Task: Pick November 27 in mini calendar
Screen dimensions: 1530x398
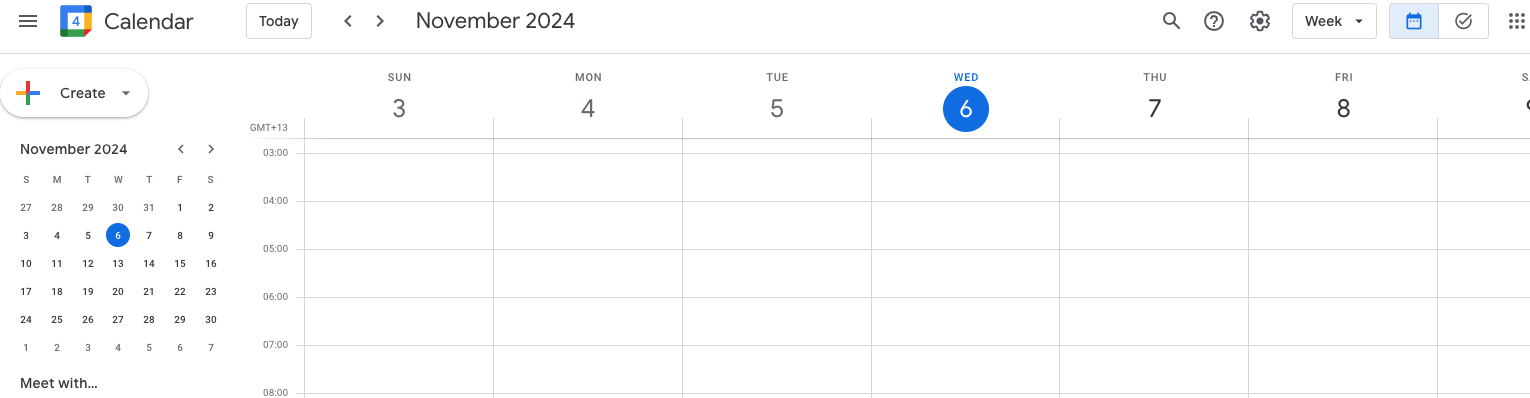Action: point(118,320)
